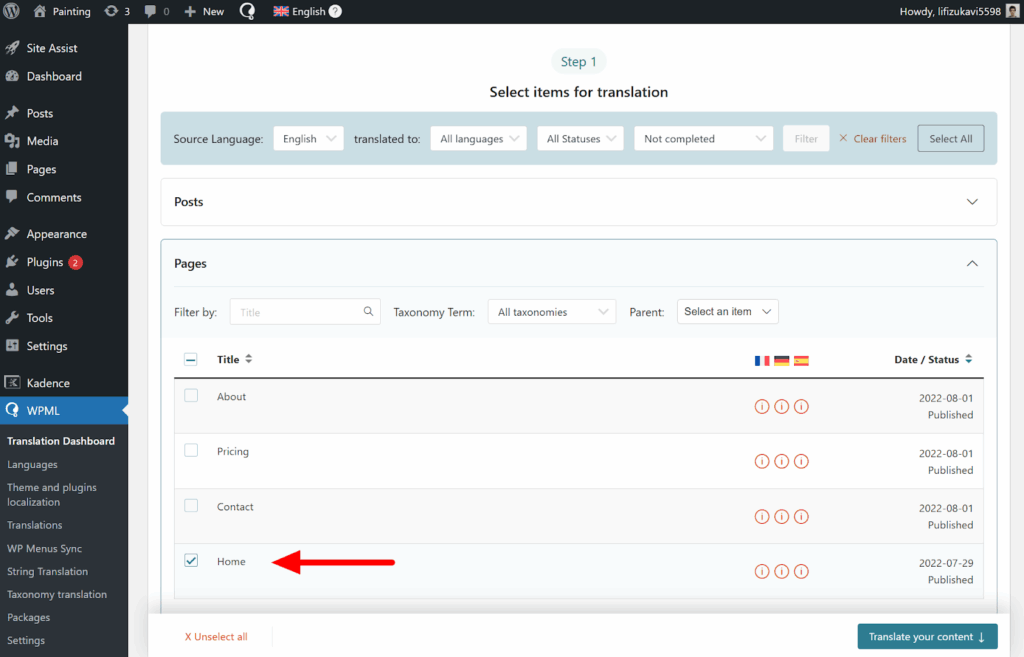Open the WPML icon in the admin bar
This screenshot has height=657, width=1024.
[247, 11]
